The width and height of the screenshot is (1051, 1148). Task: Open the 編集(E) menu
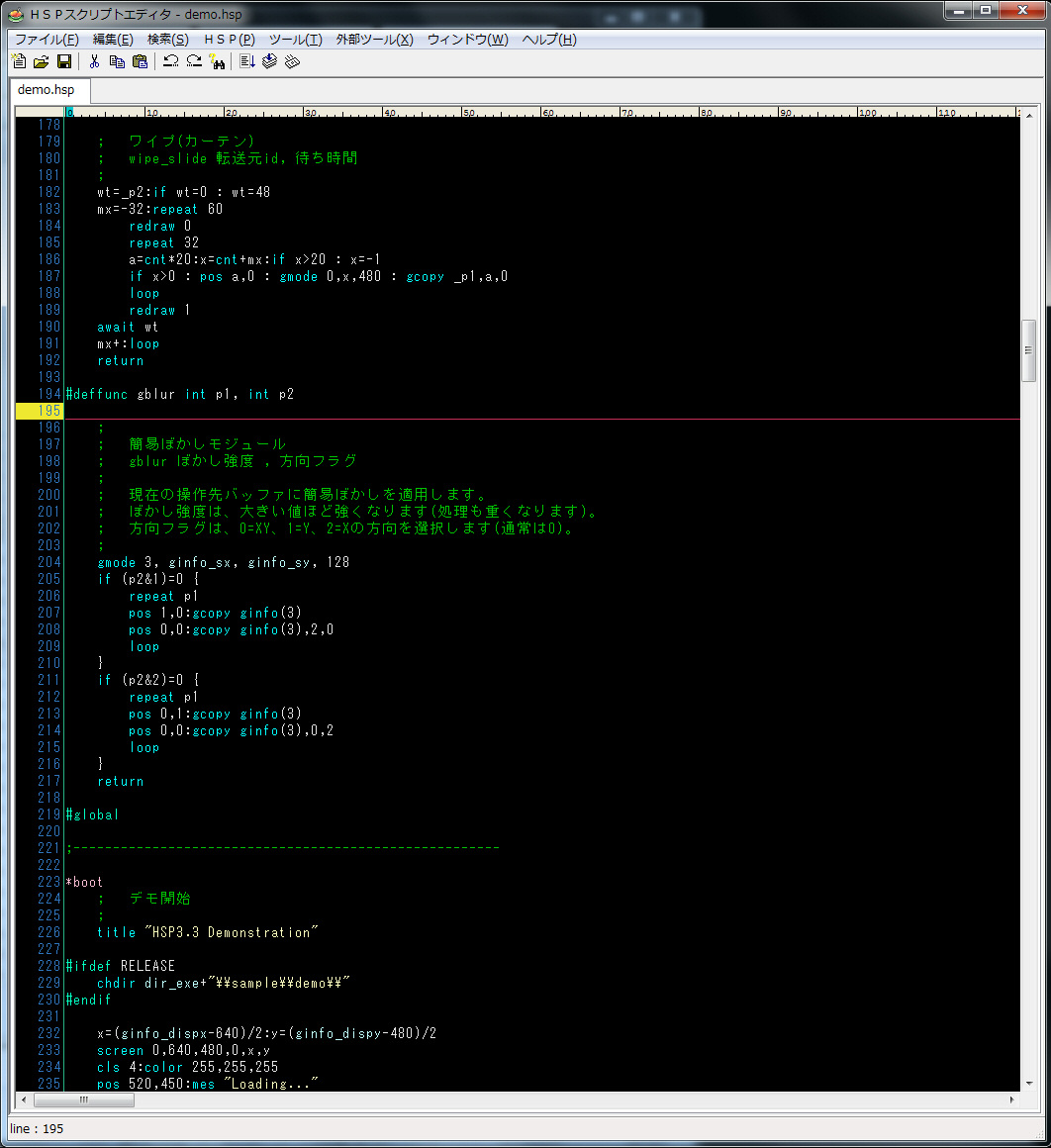(x=113, y=40)
